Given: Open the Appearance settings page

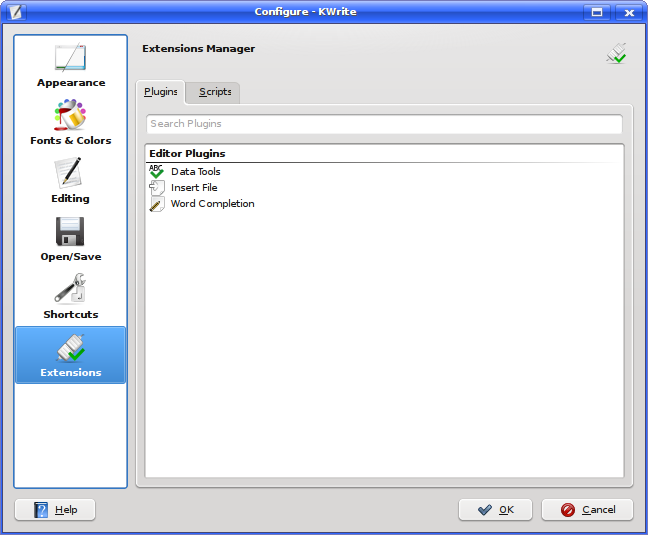Looking at the screenshot, I should (x=71, y=66).
